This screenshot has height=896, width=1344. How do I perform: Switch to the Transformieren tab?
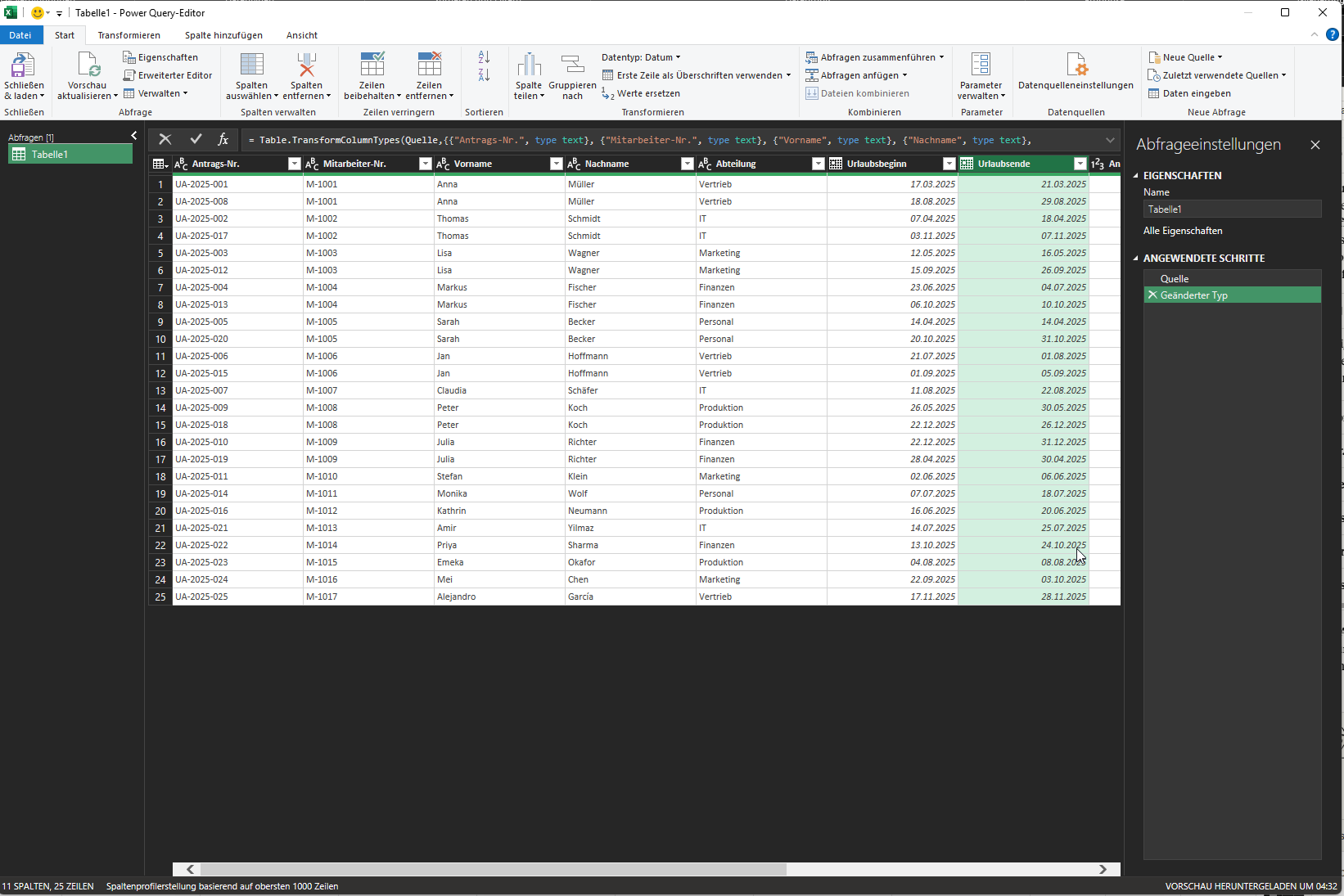tap(129, 35)
